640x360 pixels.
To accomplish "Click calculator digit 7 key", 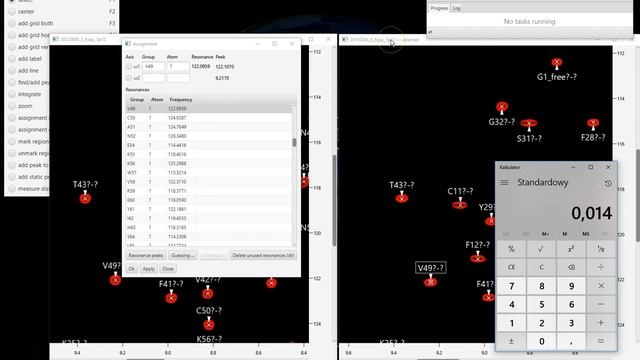I will click(x=511, y=286).
